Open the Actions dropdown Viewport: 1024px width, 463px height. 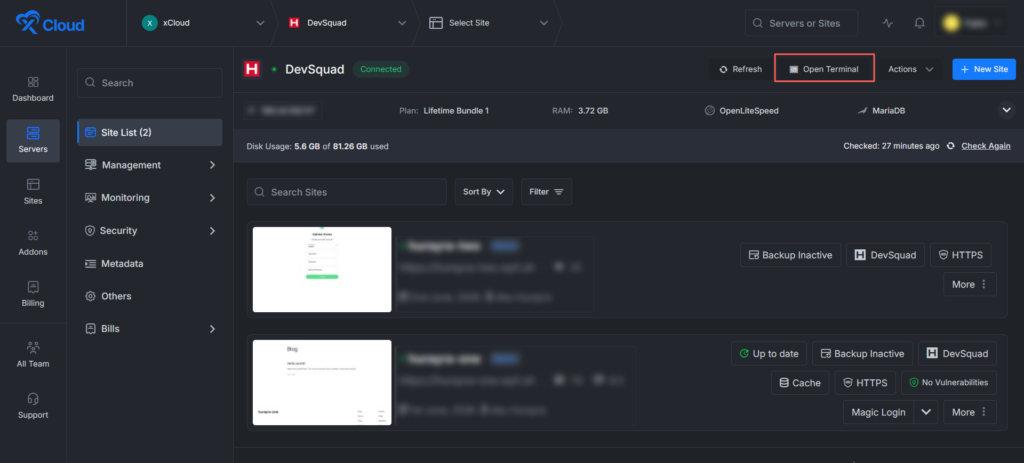click(x=910, y=69)
